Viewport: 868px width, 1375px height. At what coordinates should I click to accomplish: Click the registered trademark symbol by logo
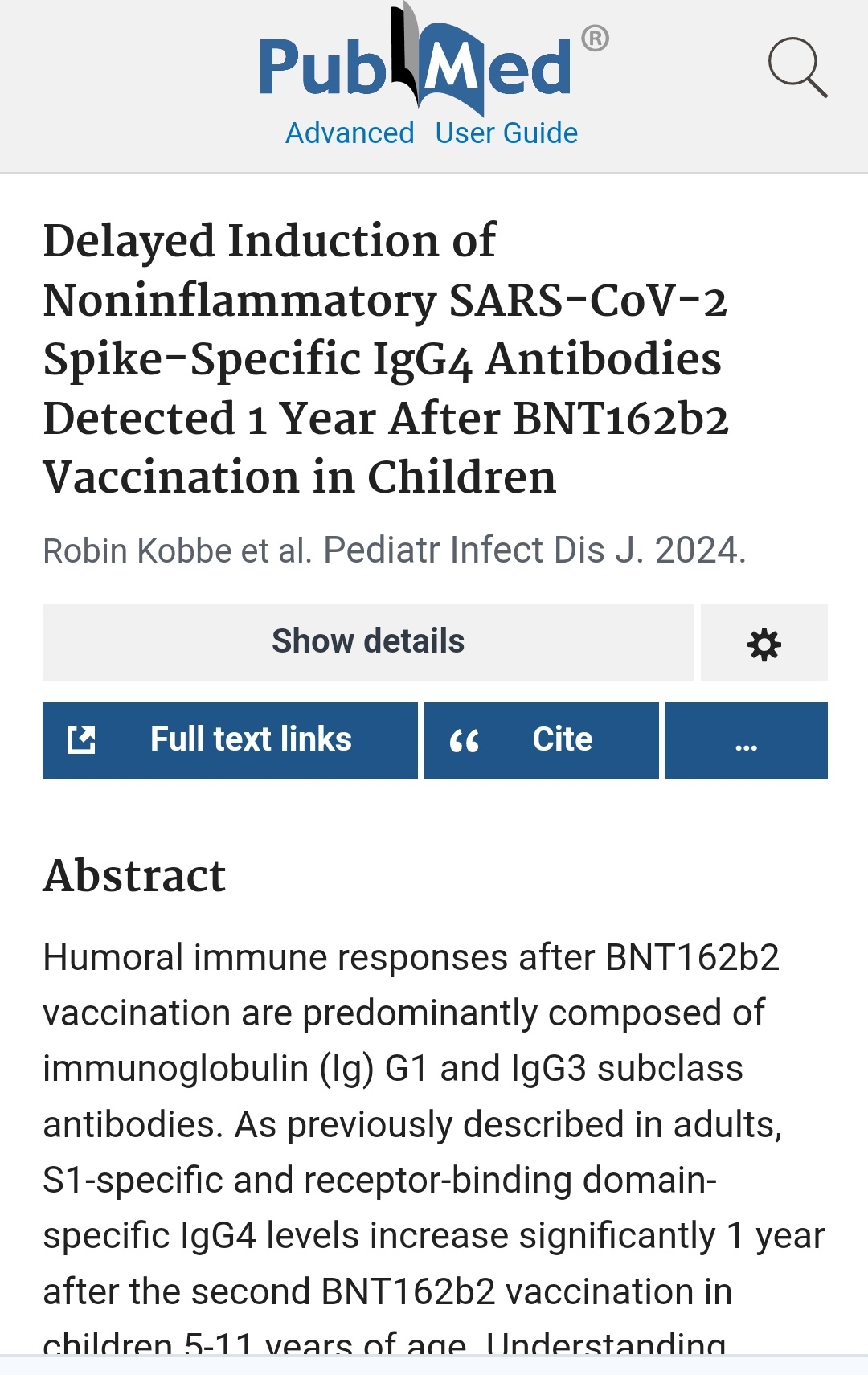coord(595,38)
